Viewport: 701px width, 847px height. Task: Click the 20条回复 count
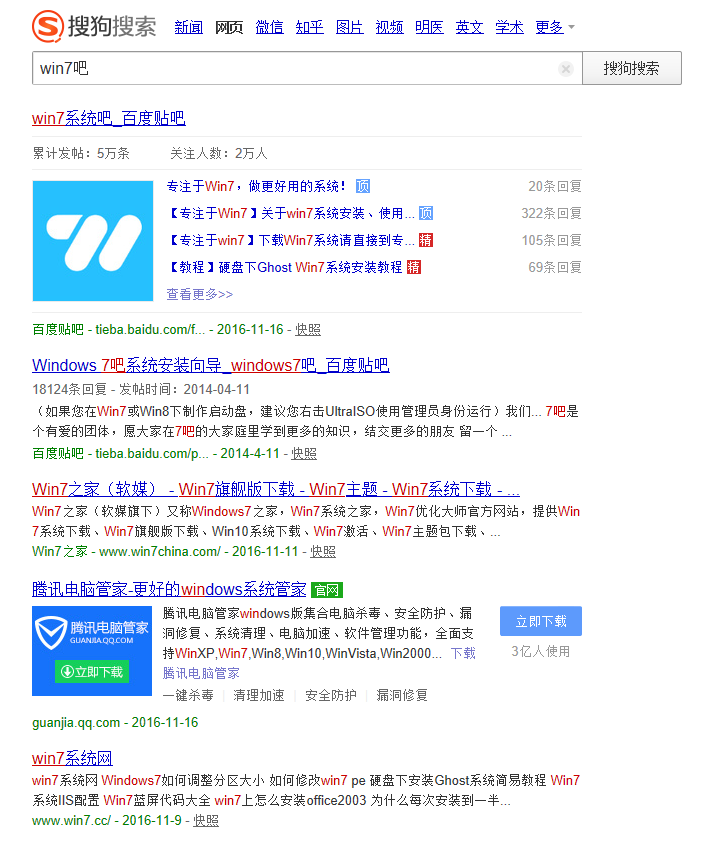pyautogui.click(x=555, y=186)
